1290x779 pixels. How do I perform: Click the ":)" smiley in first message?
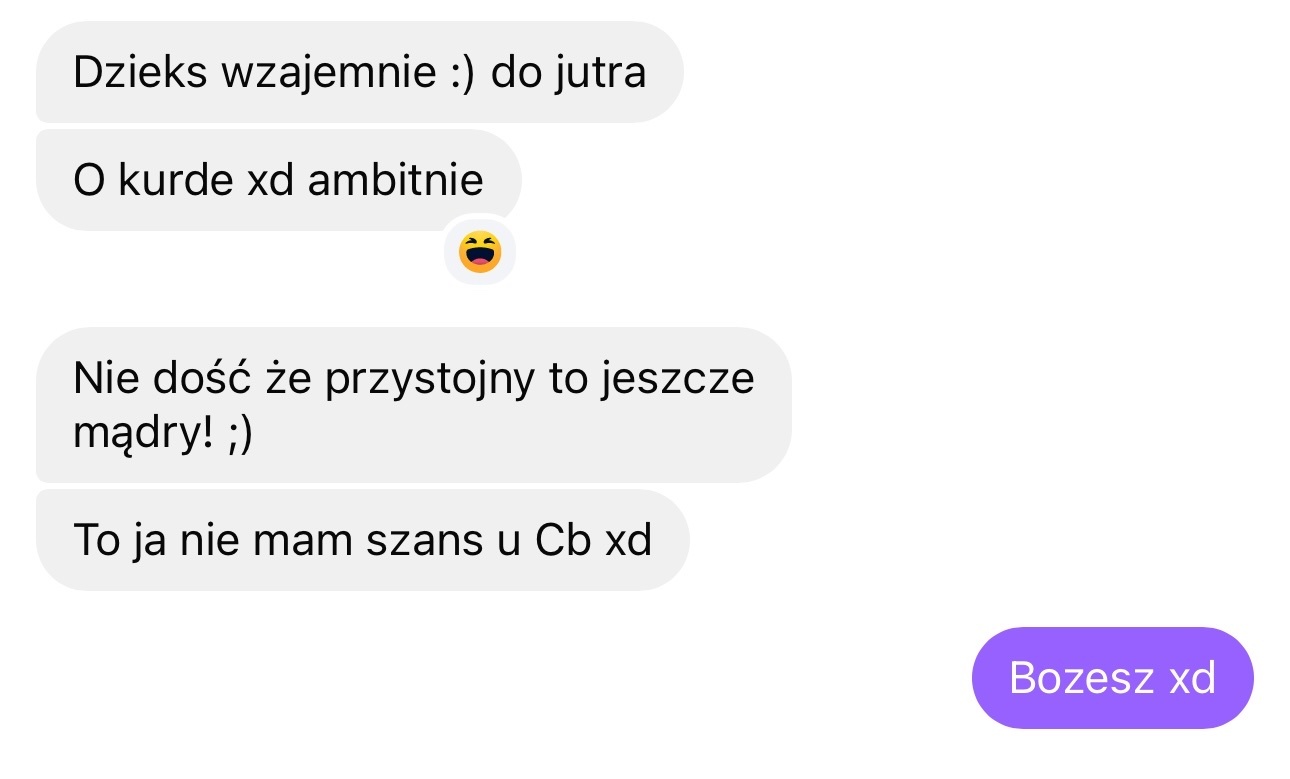pyautogui.click(x=460, y=73)
